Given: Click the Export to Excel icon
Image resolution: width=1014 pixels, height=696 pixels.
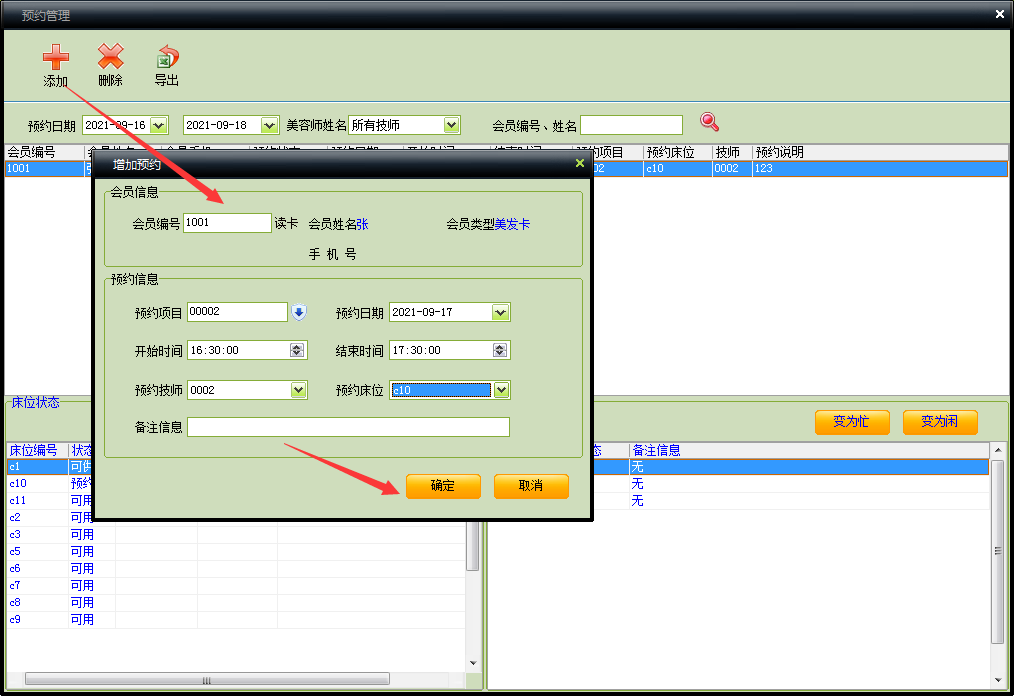Looking at the screenshot, I should tap(167, 57).
